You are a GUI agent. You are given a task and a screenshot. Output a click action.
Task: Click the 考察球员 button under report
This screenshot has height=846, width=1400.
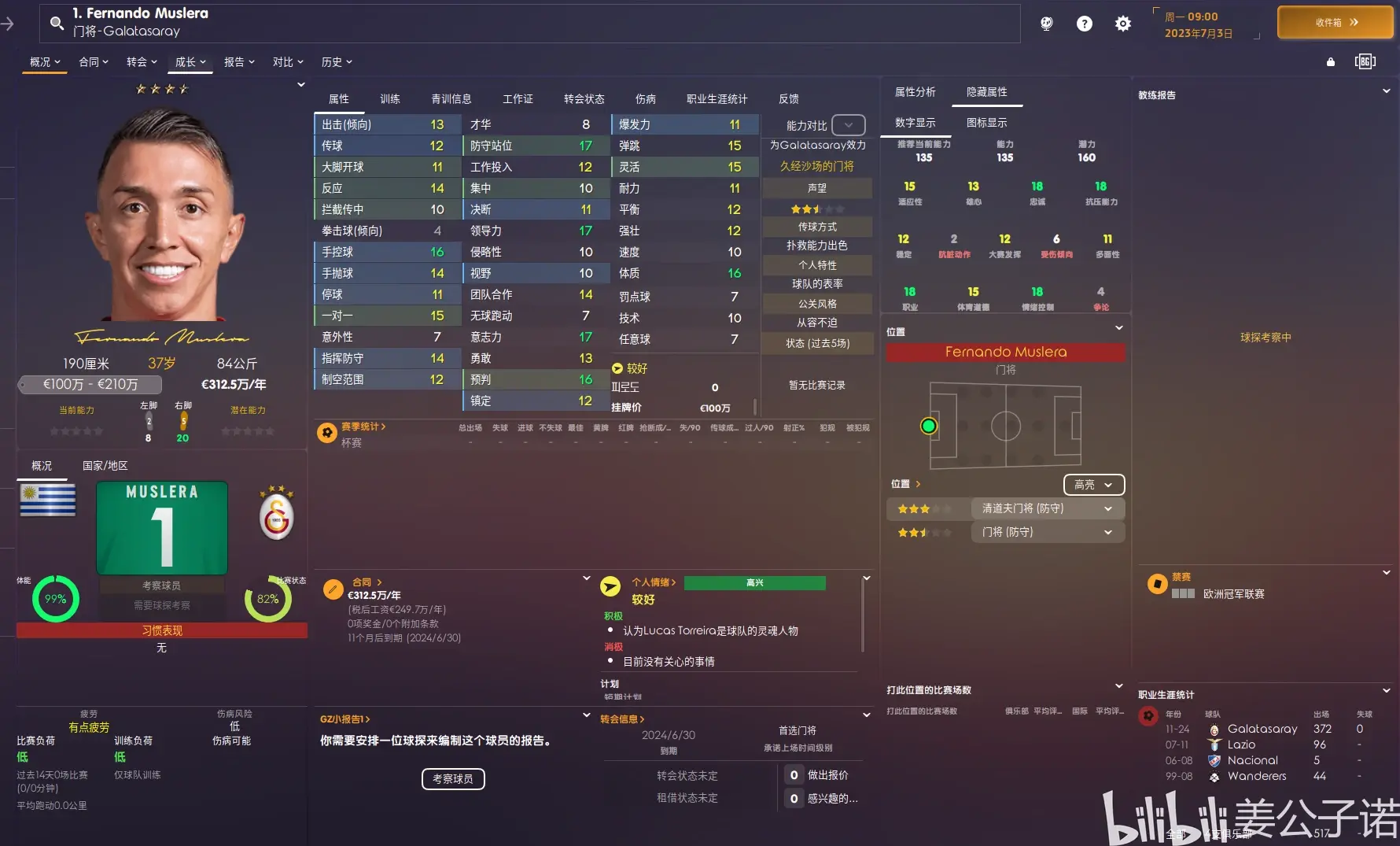[x=453, y=779]
